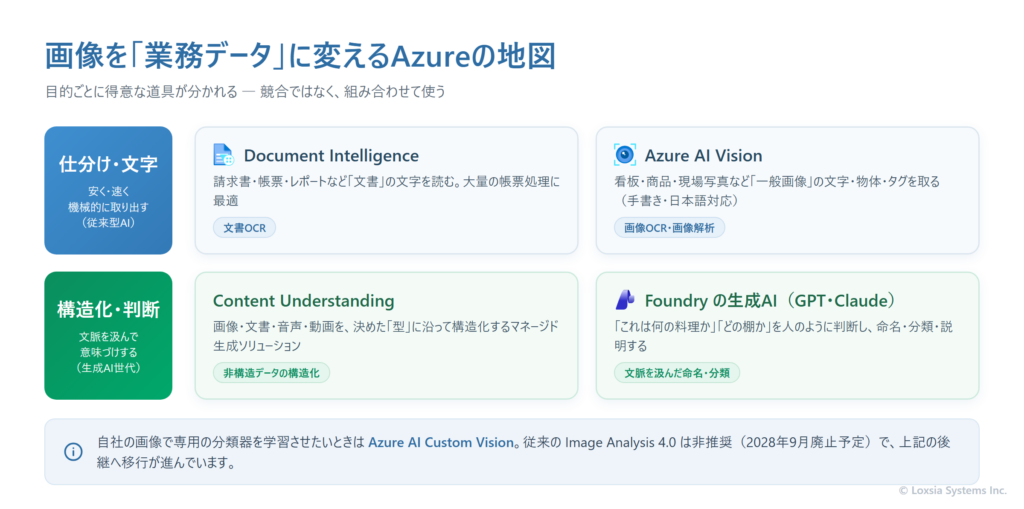1024x509 pixels.
Task: Click the green 構造化・判断 category box
Action: 108,335
